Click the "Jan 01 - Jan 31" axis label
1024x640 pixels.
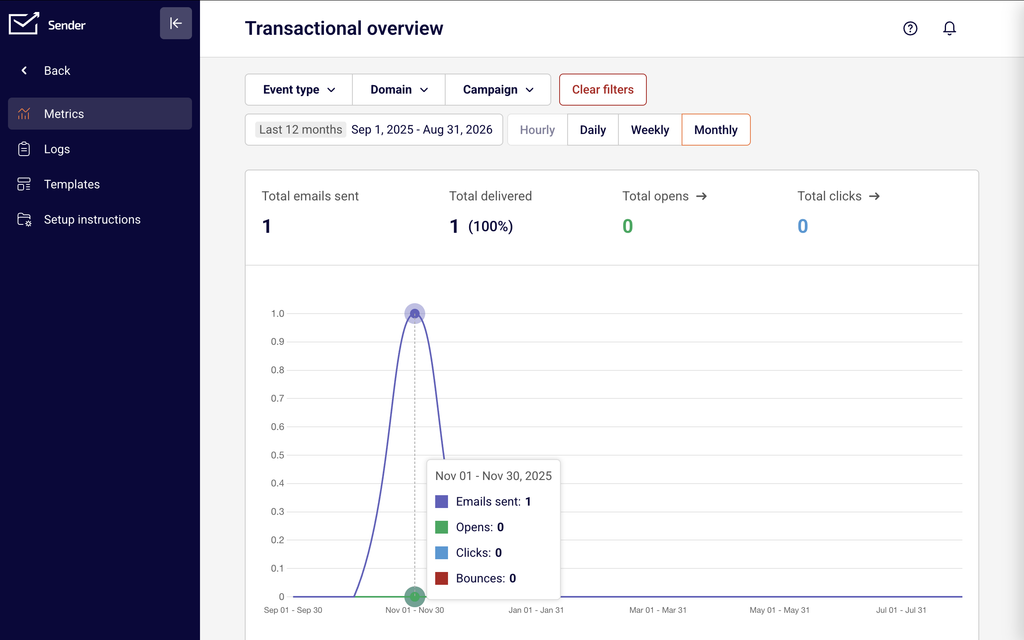[x=536, y=610]
